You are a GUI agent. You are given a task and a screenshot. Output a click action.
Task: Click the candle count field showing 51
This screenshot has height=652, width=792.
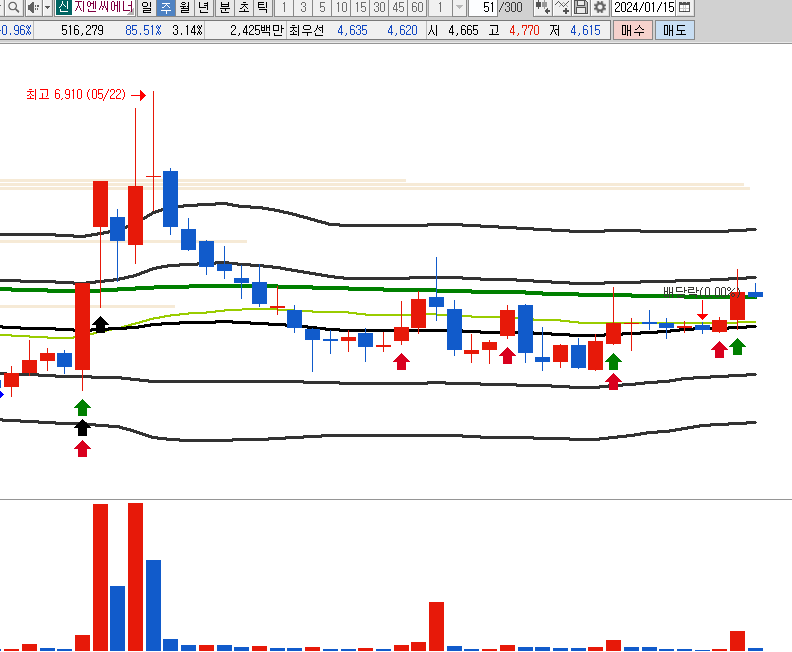tap(482, 8)
